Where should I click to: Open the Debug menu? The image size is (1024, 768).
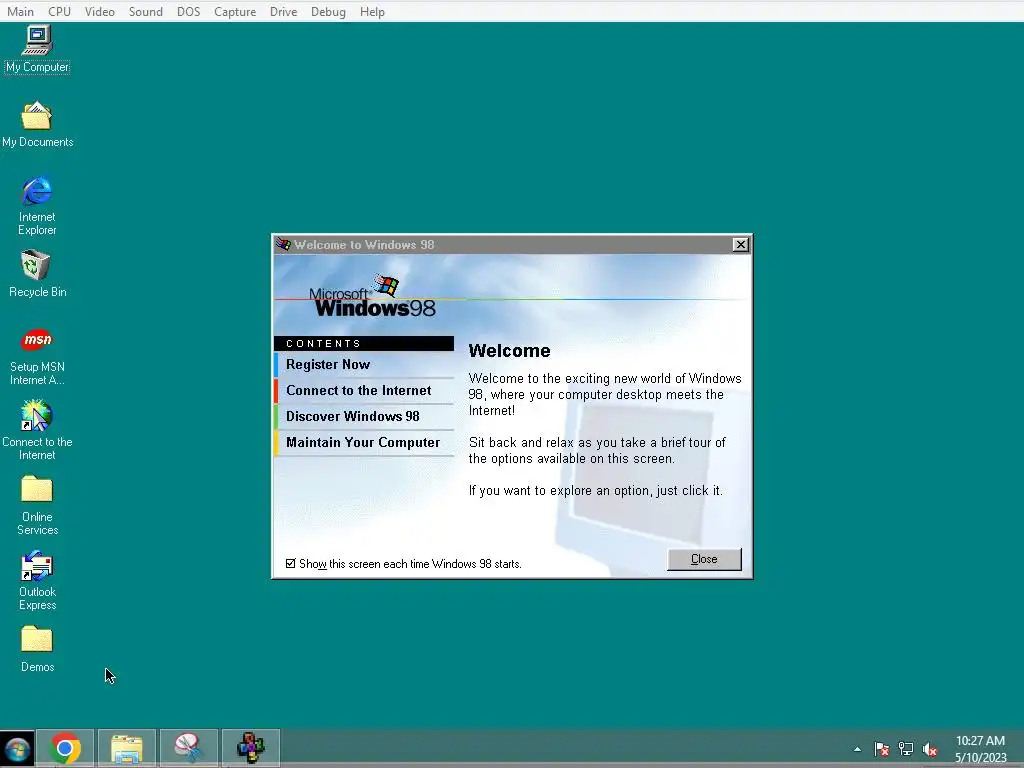[328, 12]
